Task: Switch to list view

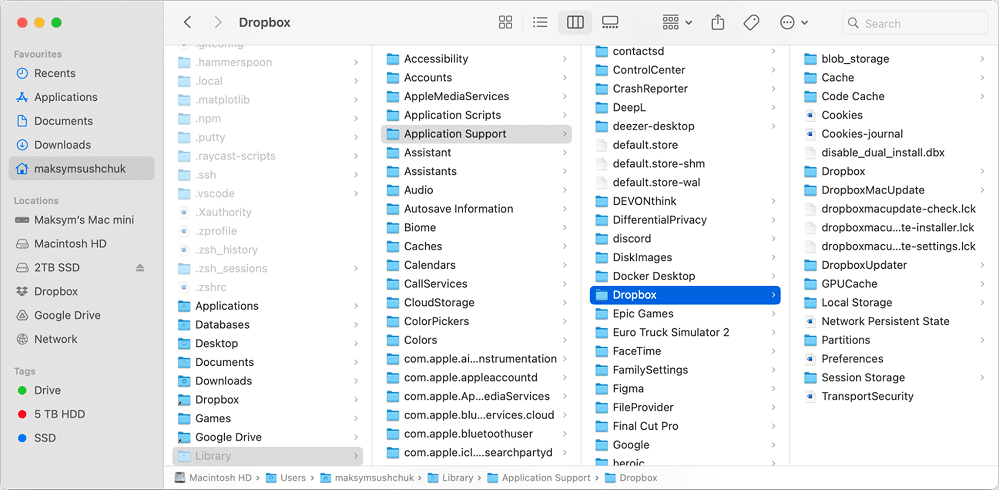Action: tap(540, 23)
